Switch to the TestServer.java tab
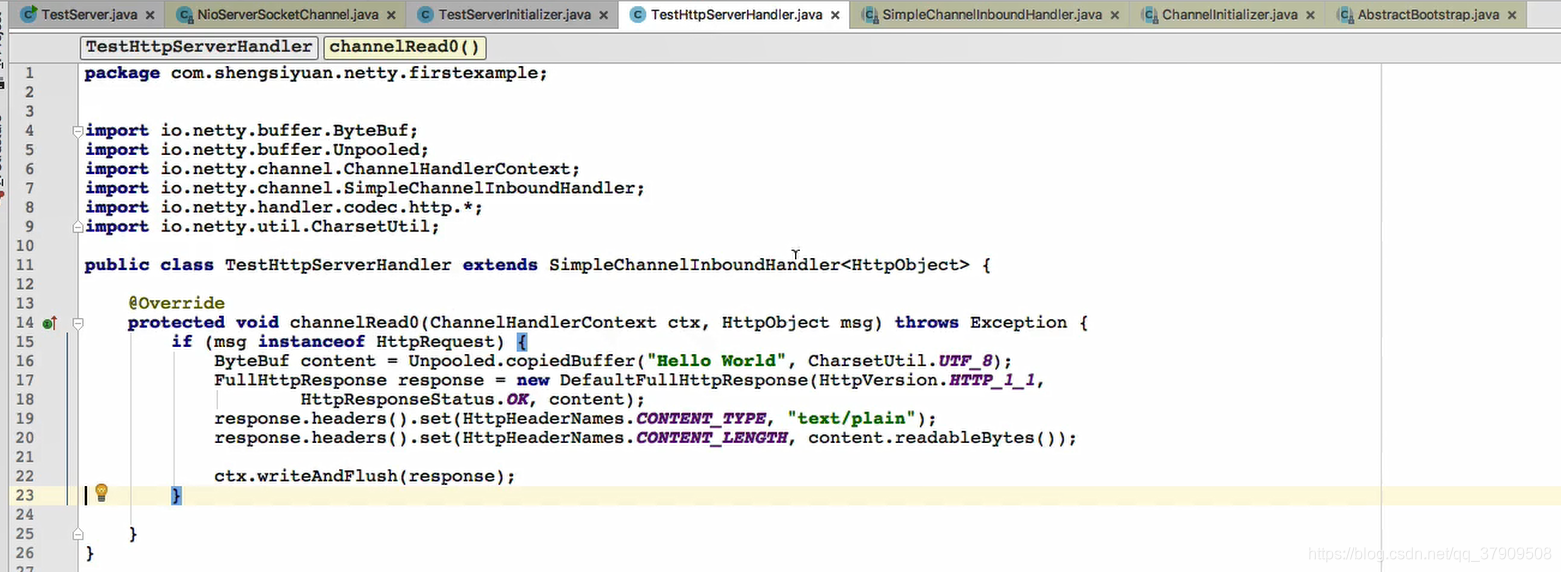The width and height of the screenshot is (1561, 572). pos(89,15)
